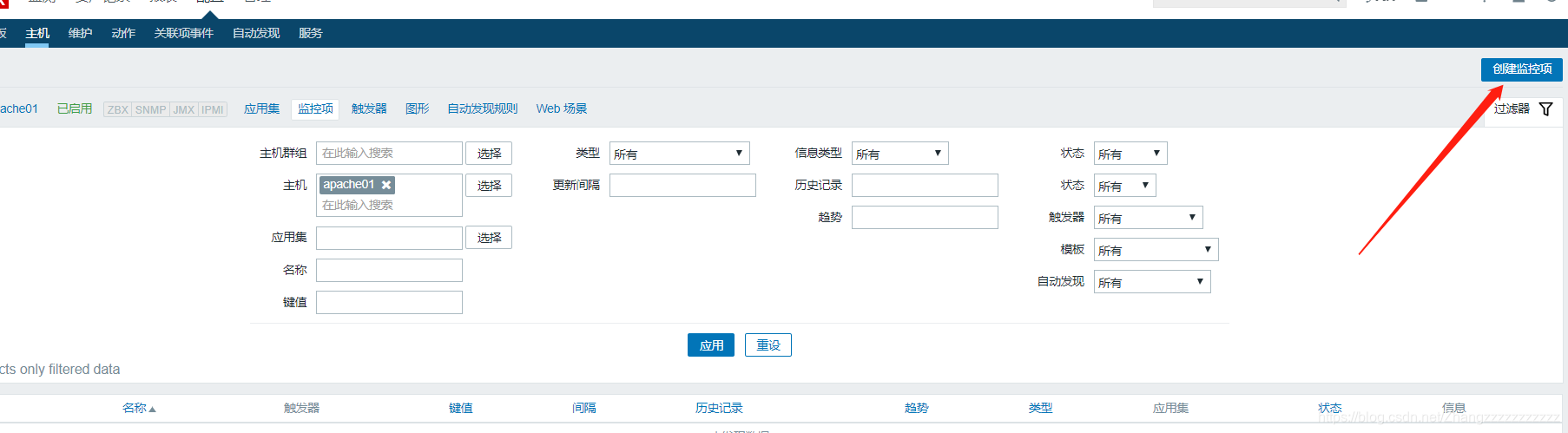Click the blue 应用 button
1568x433 pixels.
(711, 345)
